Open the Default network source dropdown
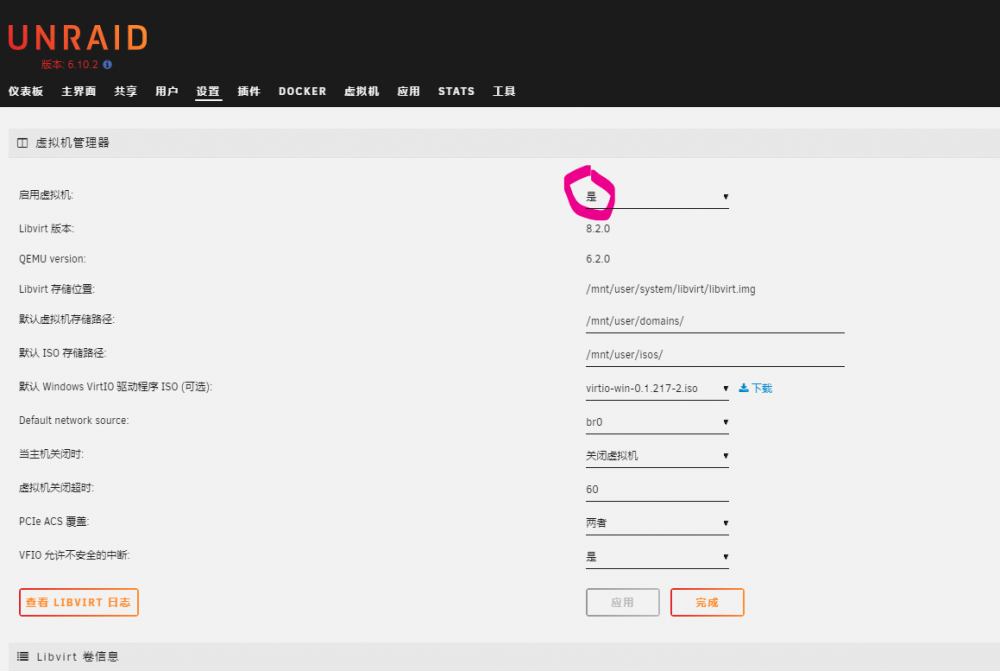This screenshot has height=671, width=1000. coord(657,422)
